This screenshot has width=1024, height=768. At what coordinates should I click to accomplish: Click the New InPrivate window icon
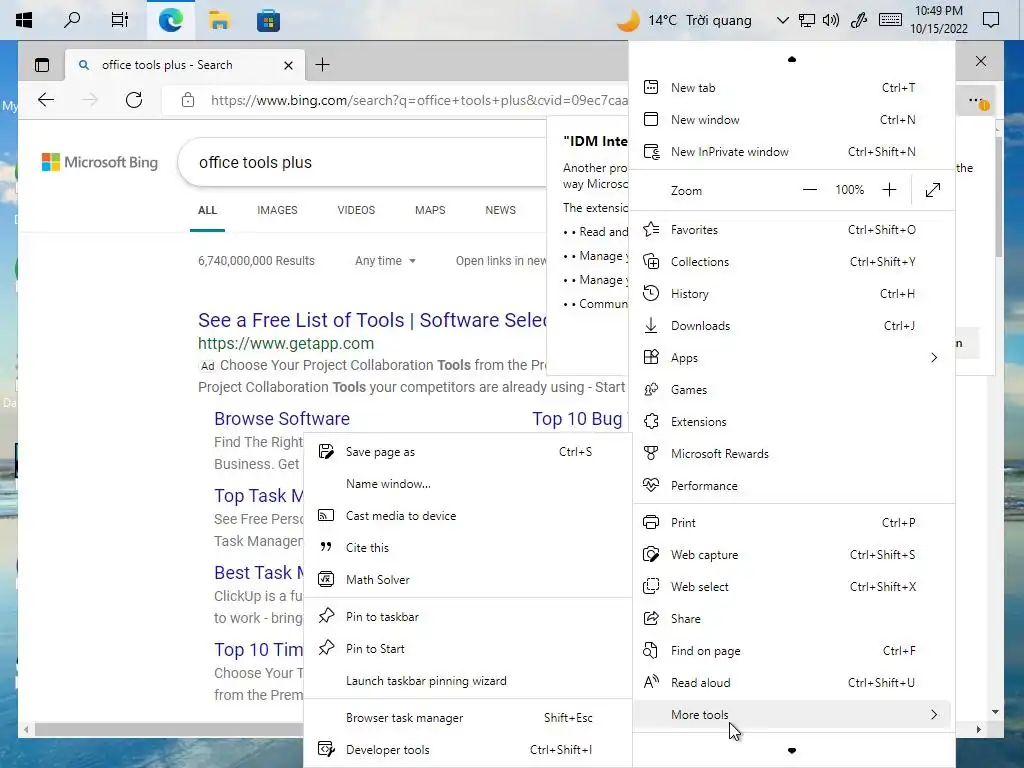point(651,152)
